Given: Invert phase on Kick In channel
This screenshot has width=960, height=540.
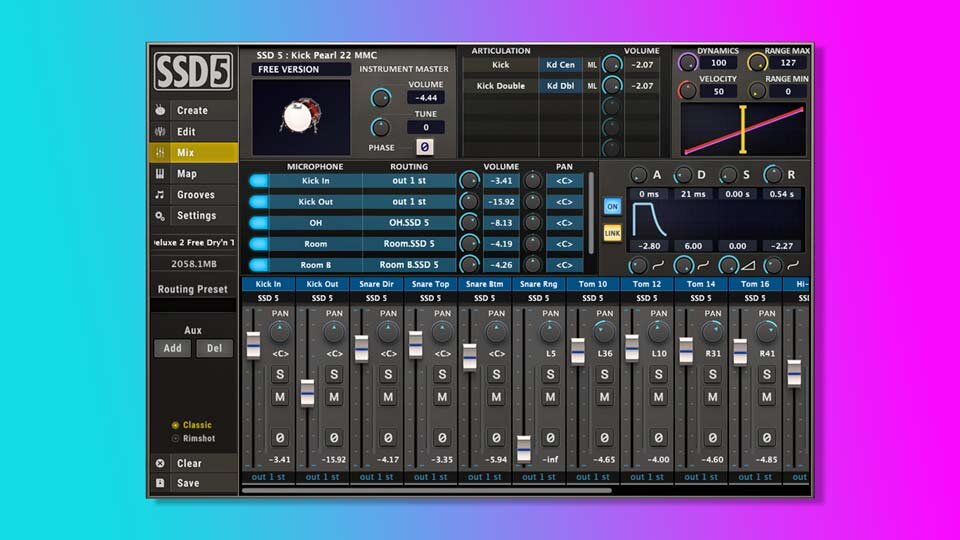Looking at the screenshot, I should 280,438.
